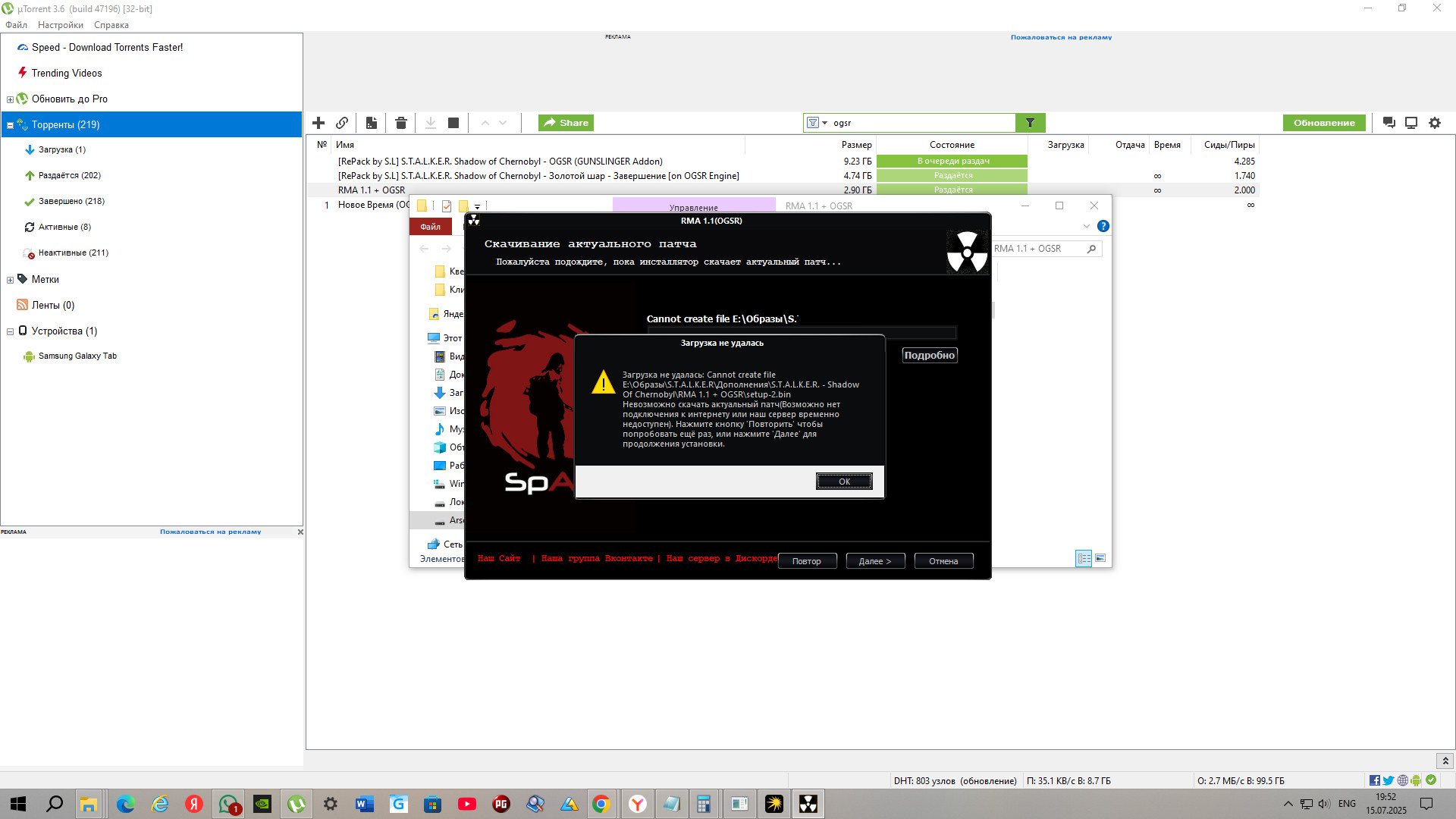Expand the Explorer ribbon chevron

coord(1087,226)
